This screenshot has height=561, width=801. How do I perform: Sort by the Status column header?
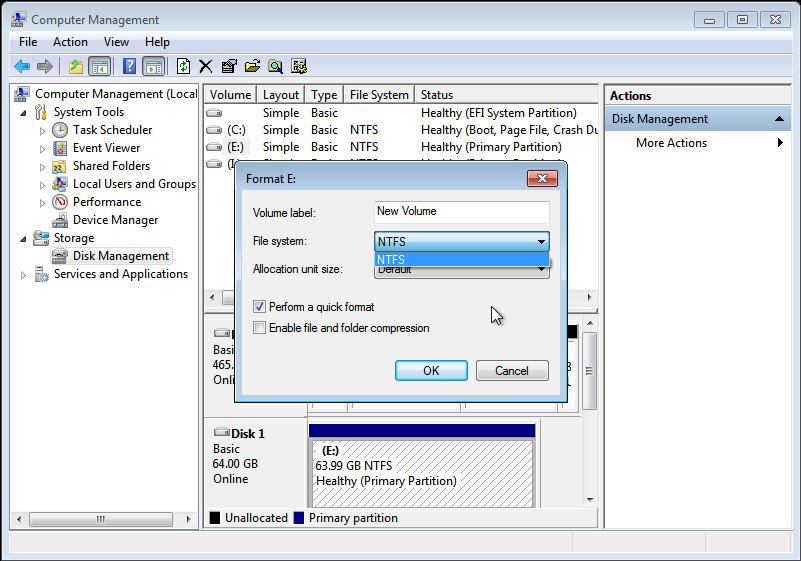click(x=506, y=95)
